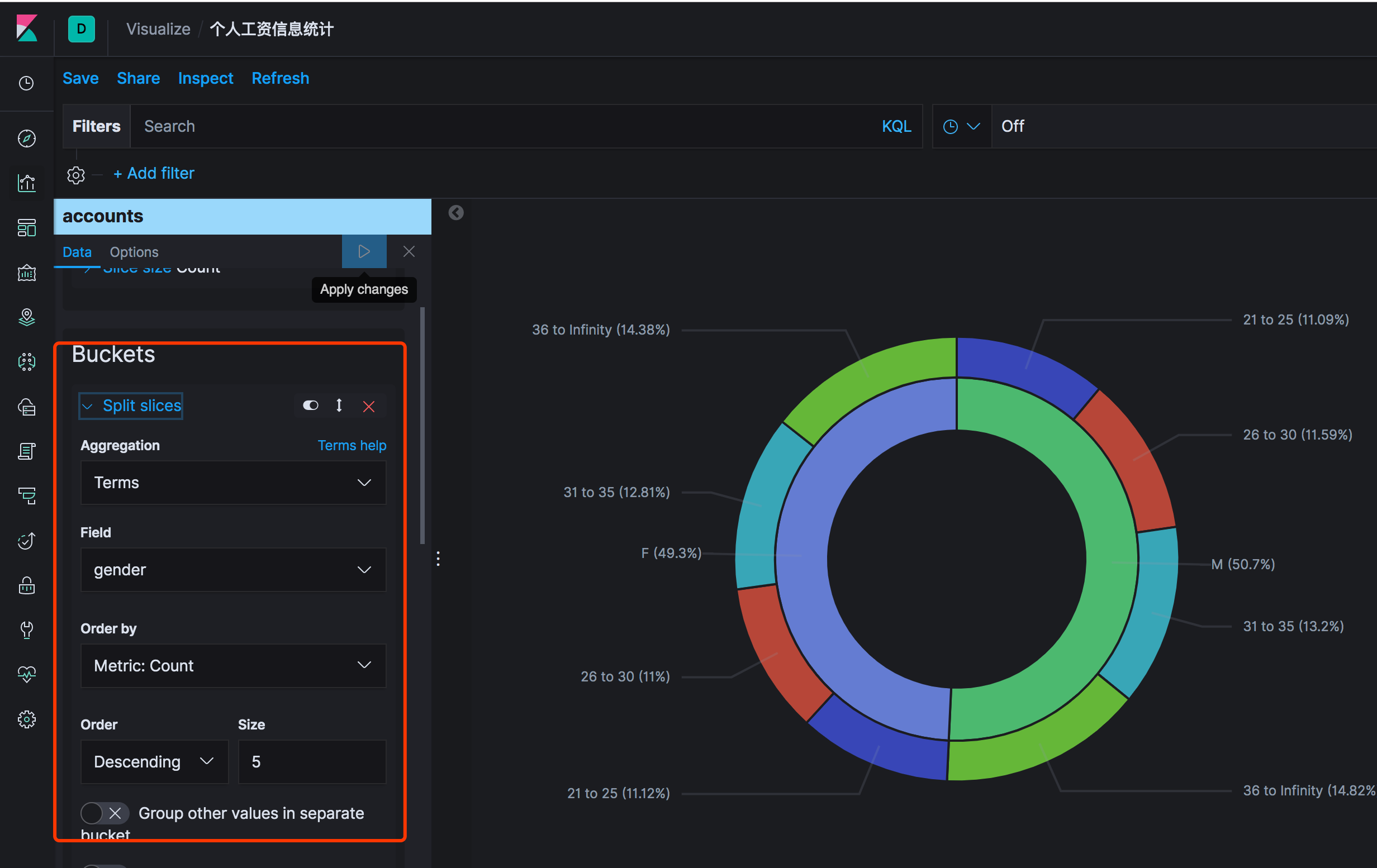
Task: Click the Dev Tools icon in sidebar
Action: click(26, 629)
